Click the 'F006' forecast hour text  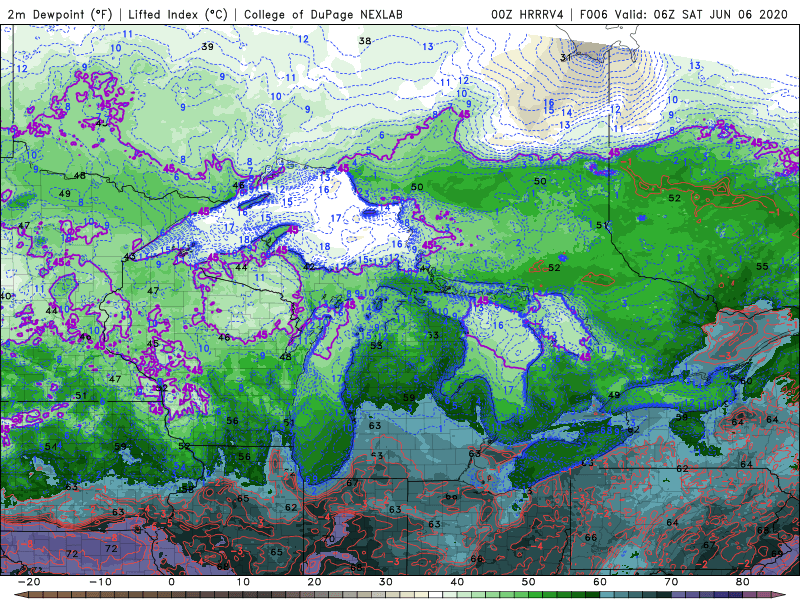point(593,14)
